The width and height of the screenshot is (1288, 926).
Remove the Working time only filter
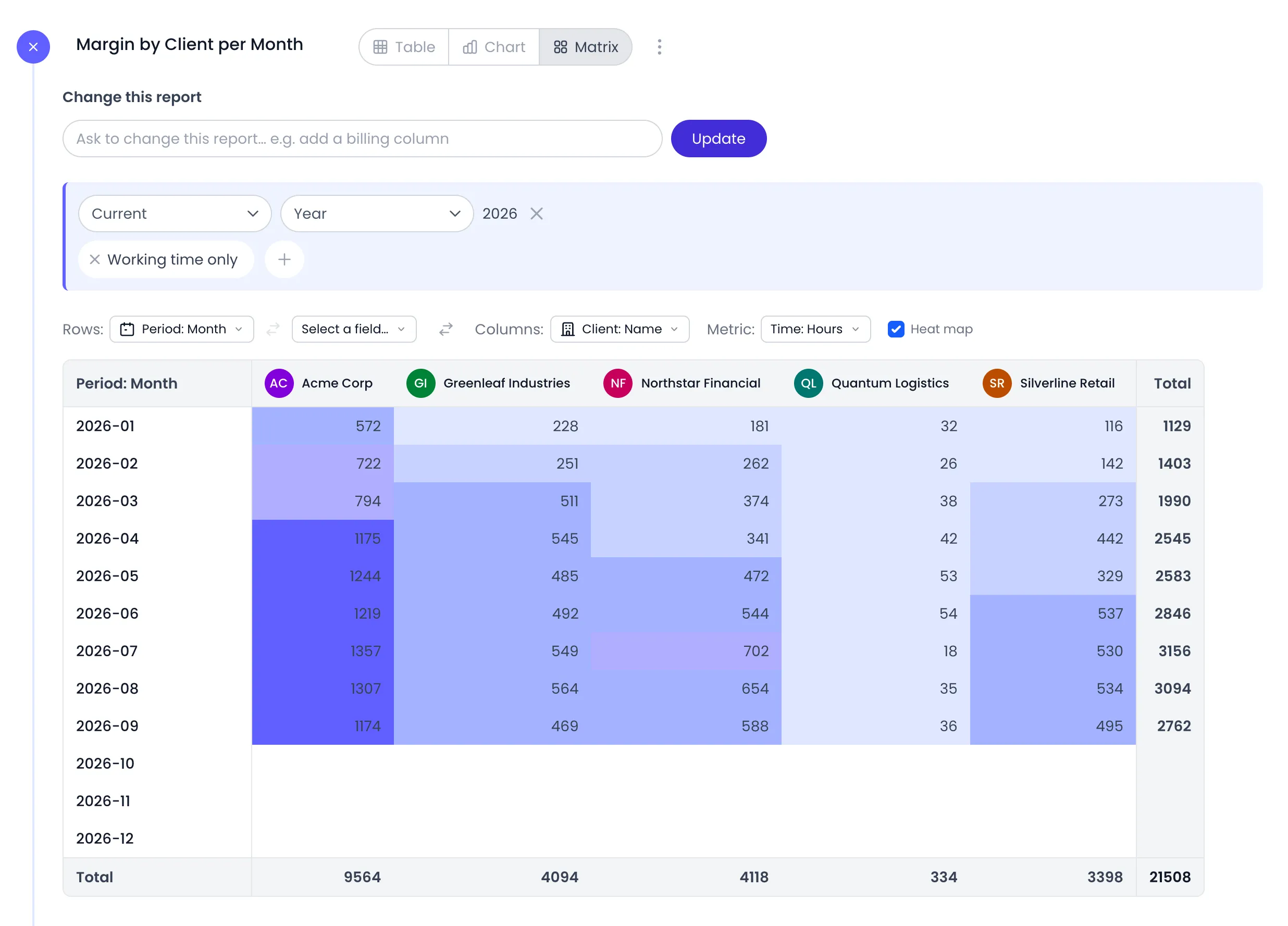(x=95, y=259)
